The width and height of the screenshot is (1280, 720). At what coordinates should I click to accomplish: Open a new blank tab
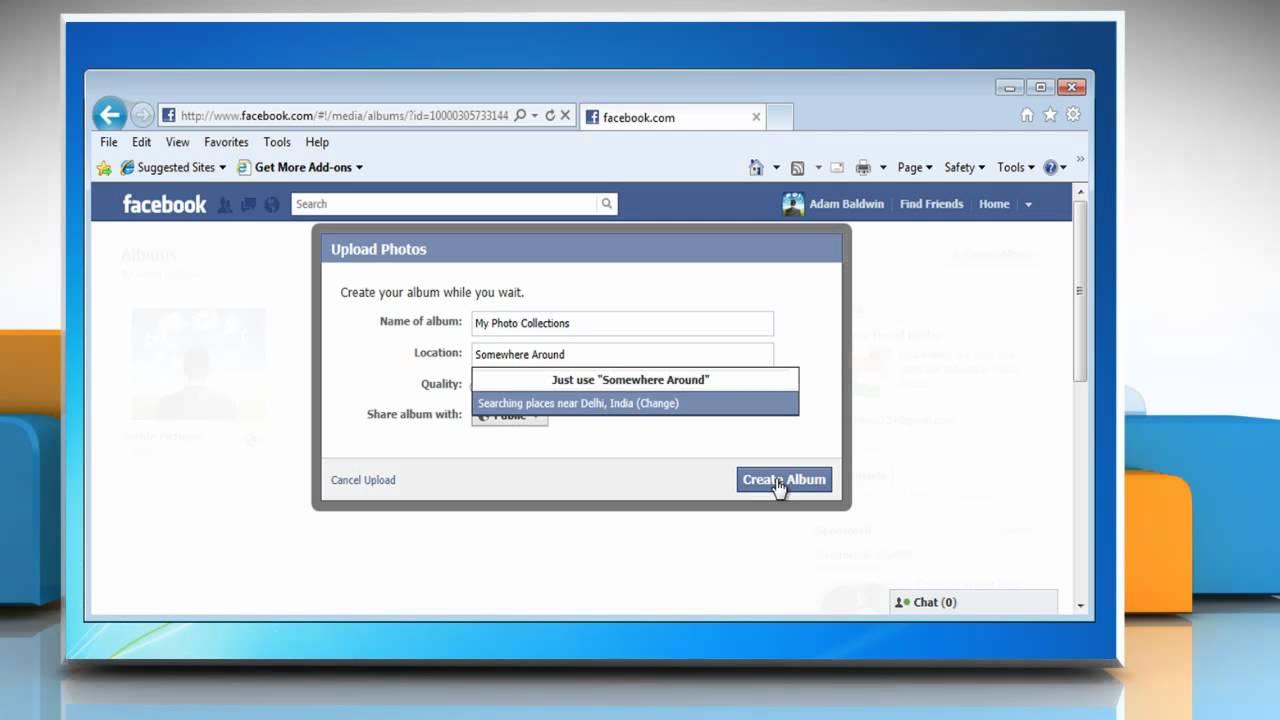coord(780,117)
